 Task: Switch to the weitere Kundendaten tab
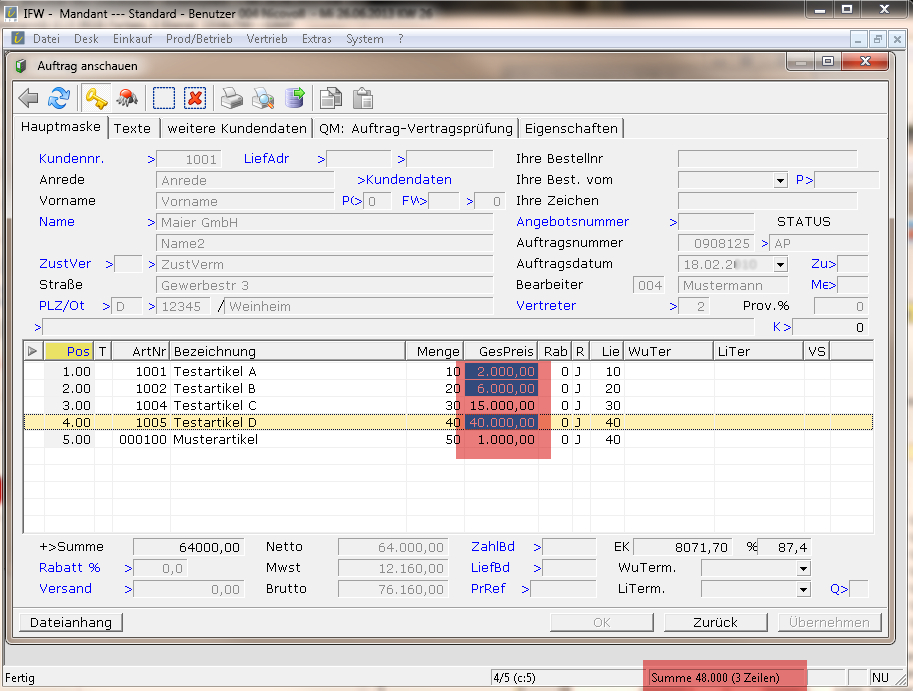pos(236,128)
